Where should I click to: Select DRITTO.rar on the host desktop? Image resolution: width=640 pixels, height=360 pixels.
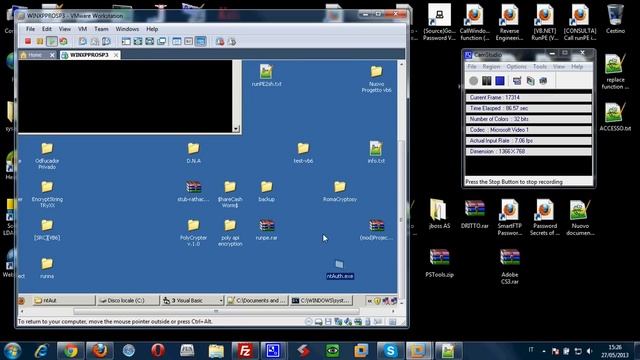(x=474, y=214)
